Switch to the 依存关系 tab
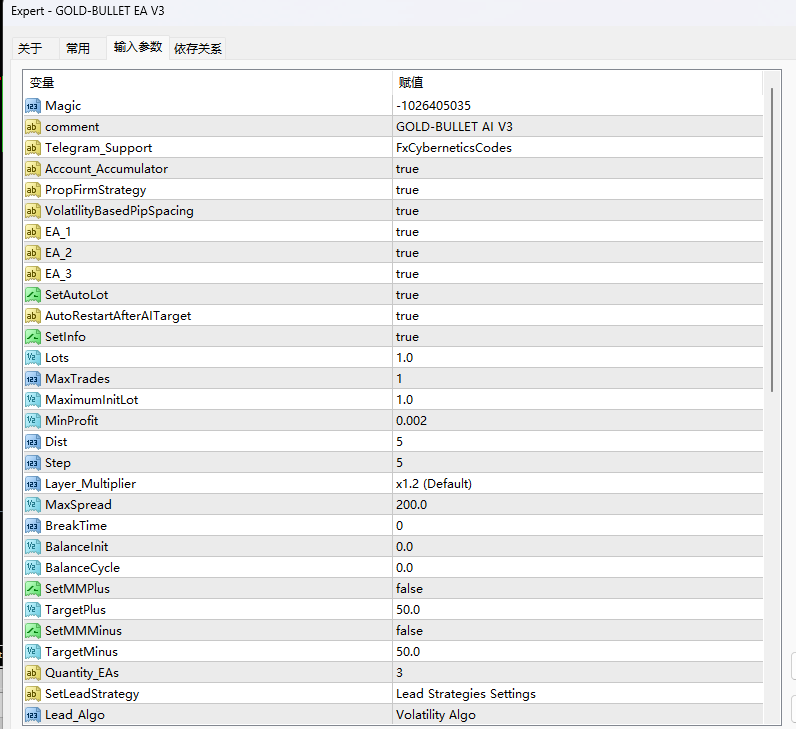This screenshot has height=729, width=796. click(x=198, y=48)
